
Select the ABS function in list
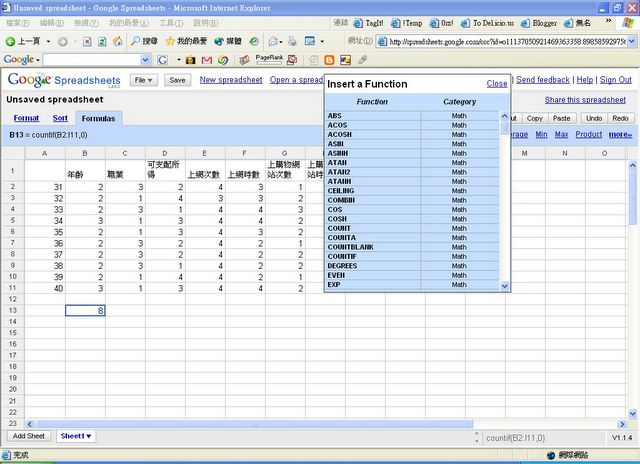click(413, 115)
